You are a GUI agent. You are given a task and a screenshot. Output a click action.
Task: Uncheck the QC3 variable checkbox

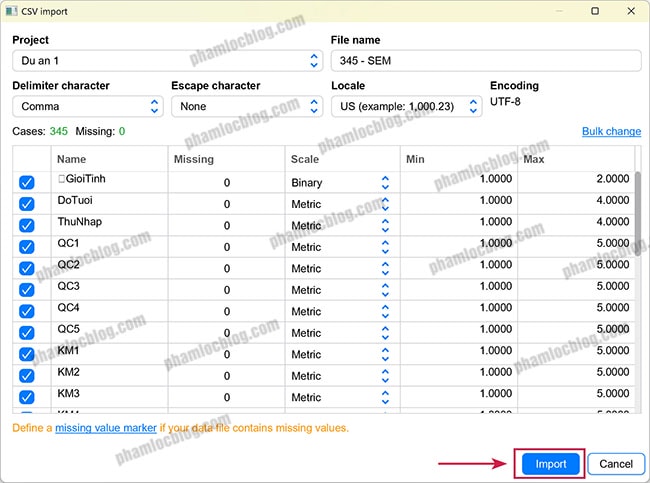coord(27,290)
